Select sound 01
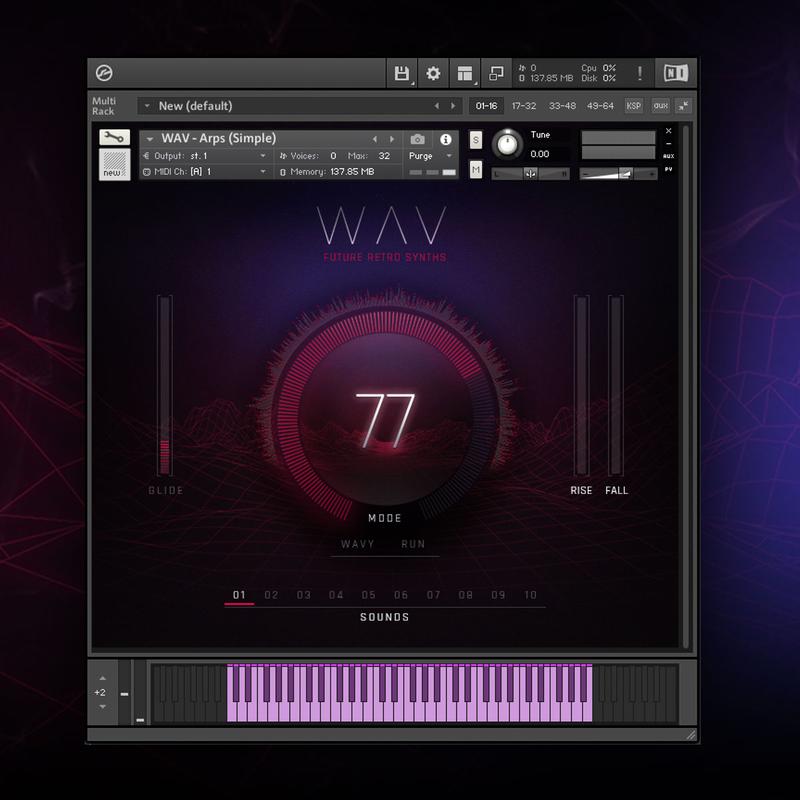The height and width of the screenshot is (800, 800). tap(239, 595)
